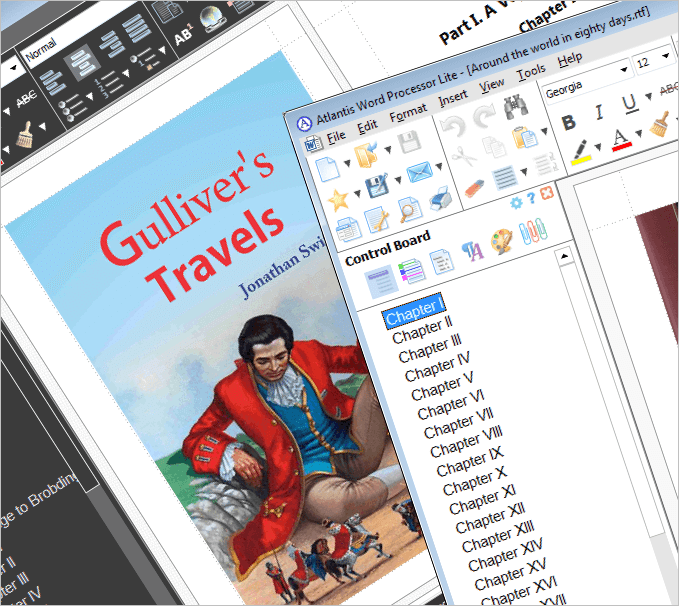Toggle Italic in the Lite window

tap(599, 112)
